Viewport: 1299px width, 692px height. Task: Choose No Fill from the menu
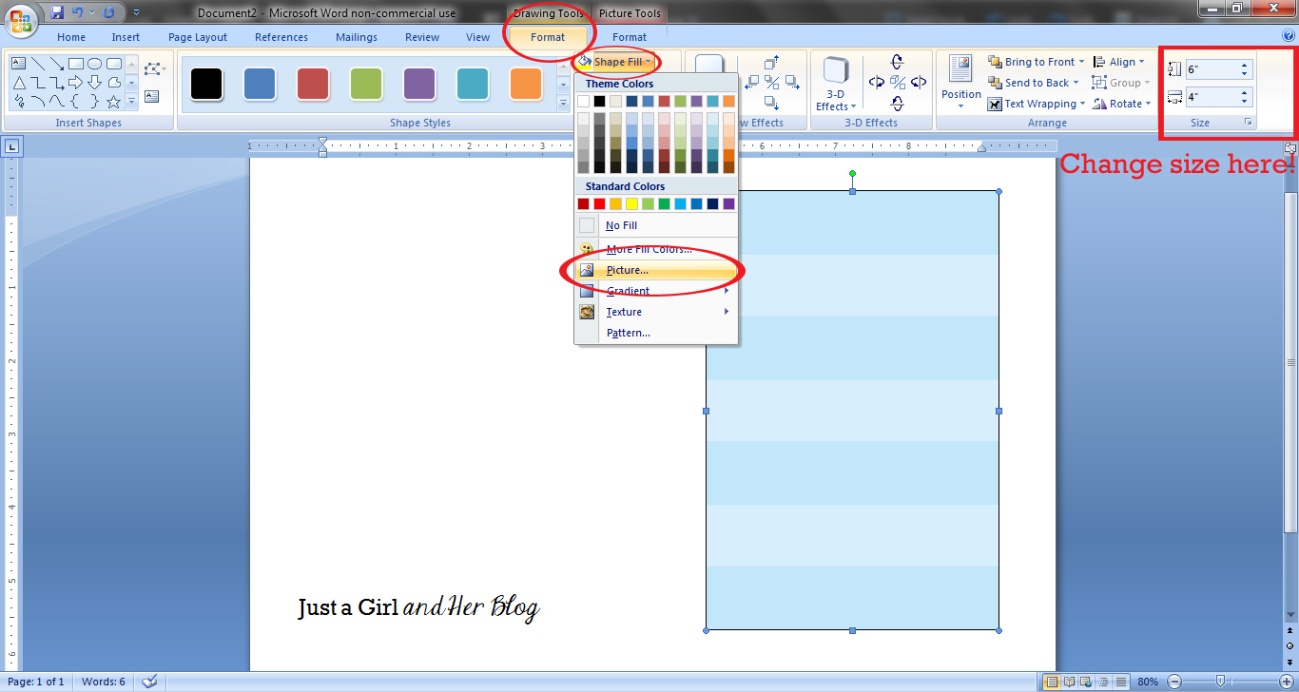[656, 226]
